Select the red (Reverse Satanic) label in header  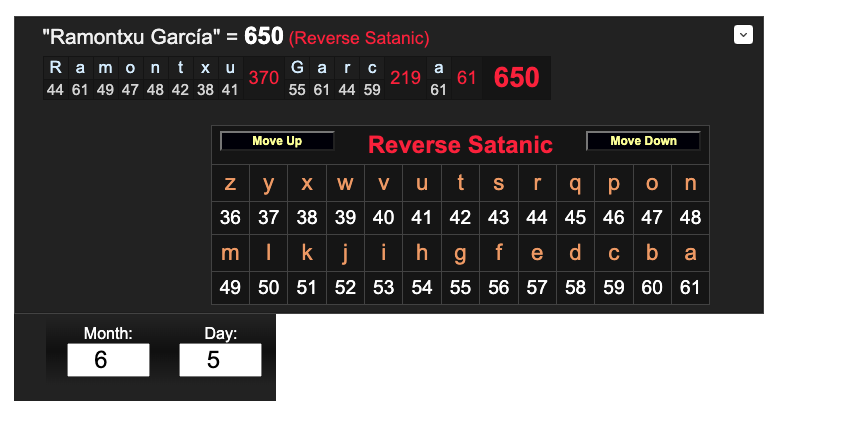tap(359, 39)
